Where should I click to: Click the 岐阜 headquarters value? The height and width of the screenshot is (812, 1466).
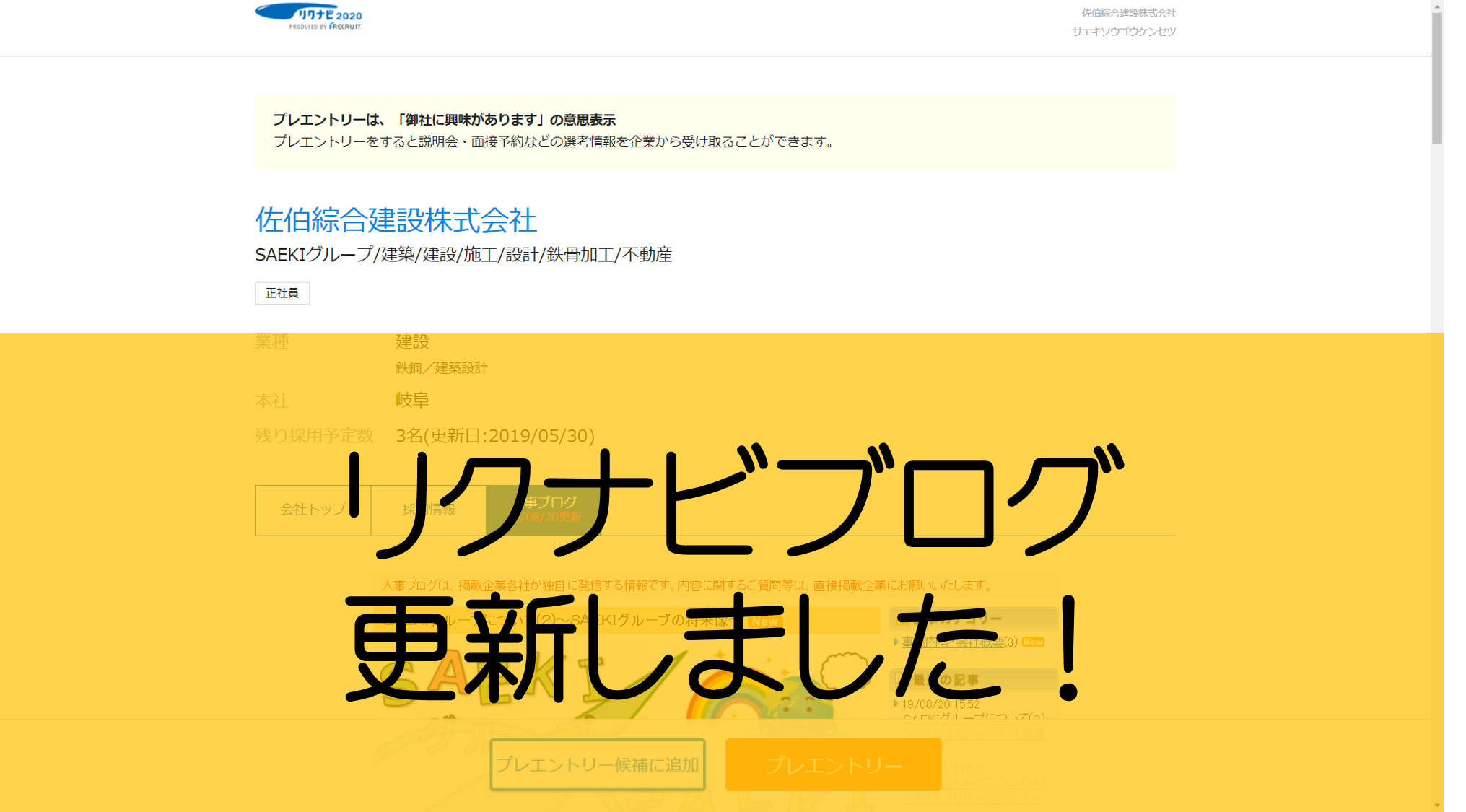pyautogui.click(x=412, y=400)
